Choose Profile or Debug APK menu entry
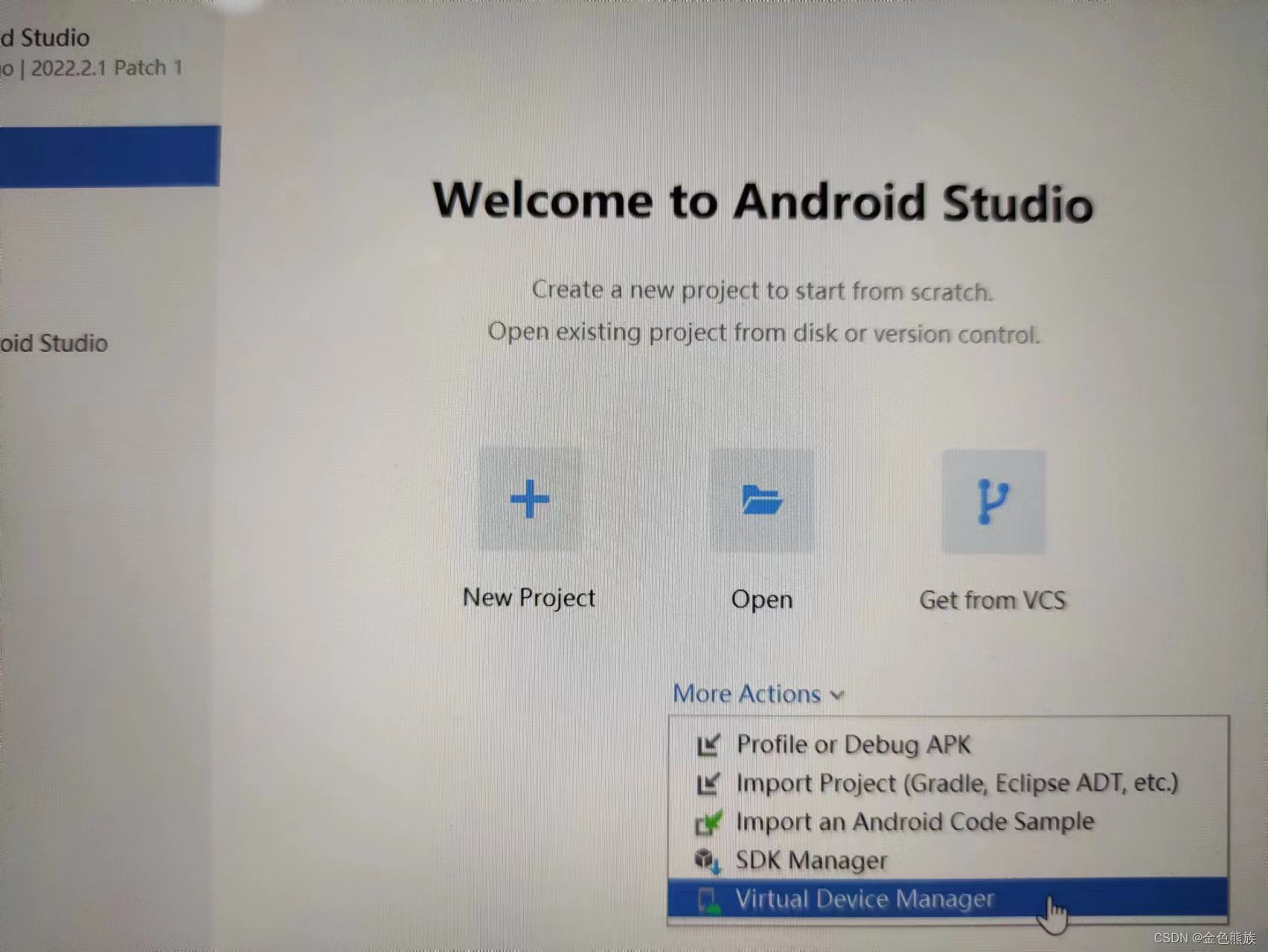Screen dimensions: 1268x952 tap(948, 744)
